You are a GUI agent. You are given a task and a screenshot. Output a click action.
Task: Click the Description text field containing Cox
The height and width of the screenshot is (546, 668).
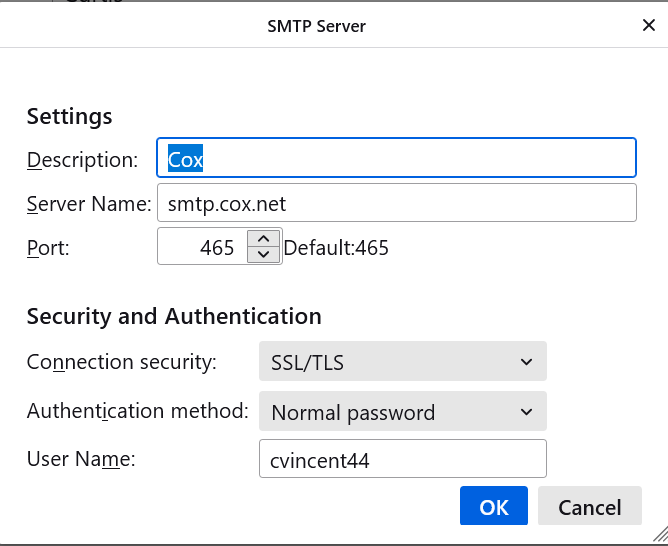pos(396,159)
